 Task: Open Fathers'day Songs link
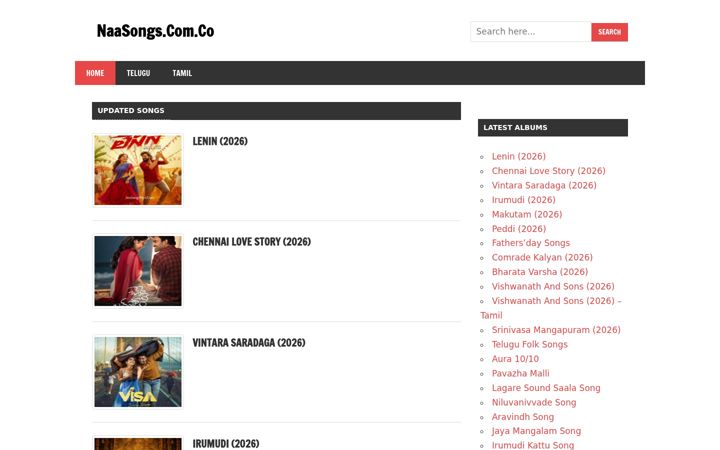tap(530, 243)
